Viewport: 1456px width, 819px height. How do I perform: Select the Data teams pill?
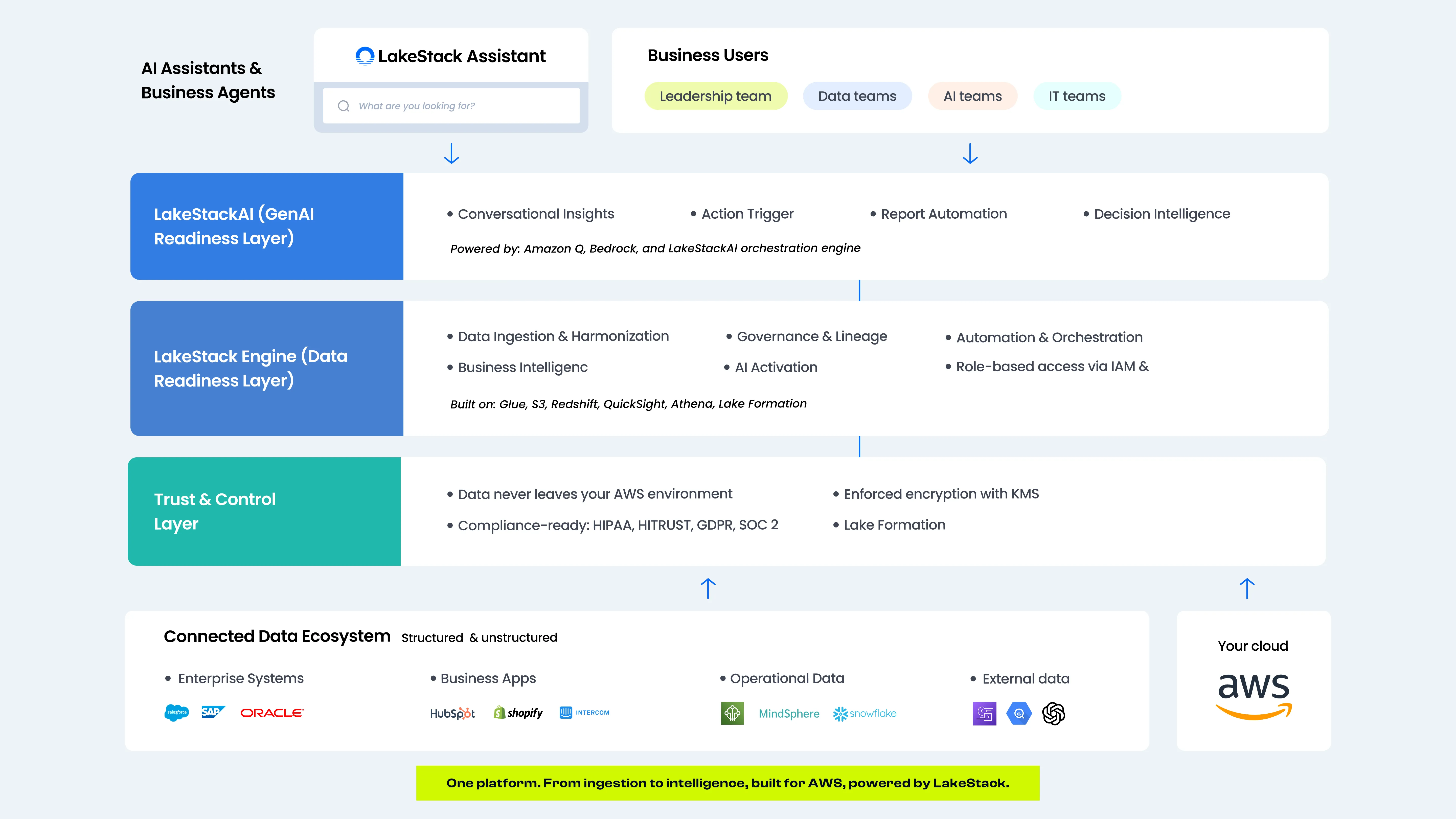[857, 96]
